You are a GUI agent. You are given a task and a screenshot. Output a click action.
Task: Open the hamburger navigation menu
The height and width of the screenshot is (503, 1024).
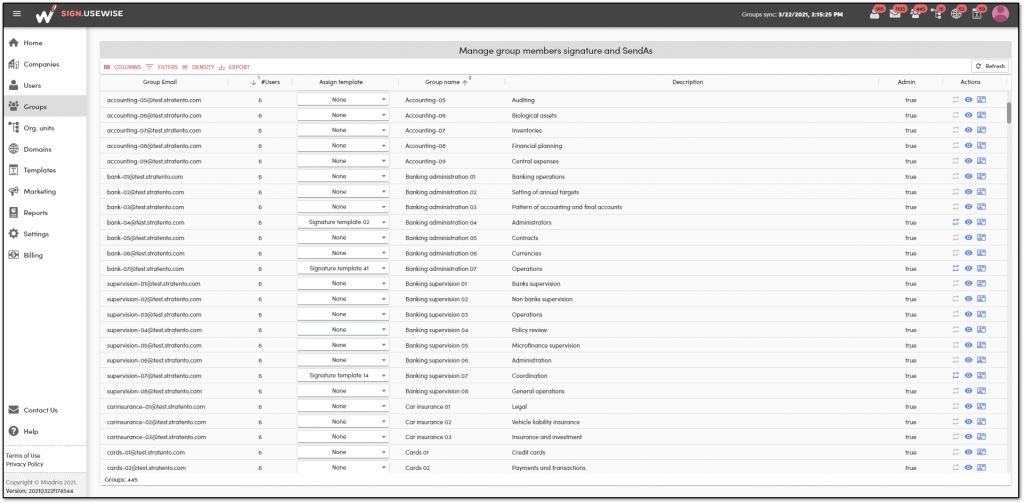pos(17,14)
